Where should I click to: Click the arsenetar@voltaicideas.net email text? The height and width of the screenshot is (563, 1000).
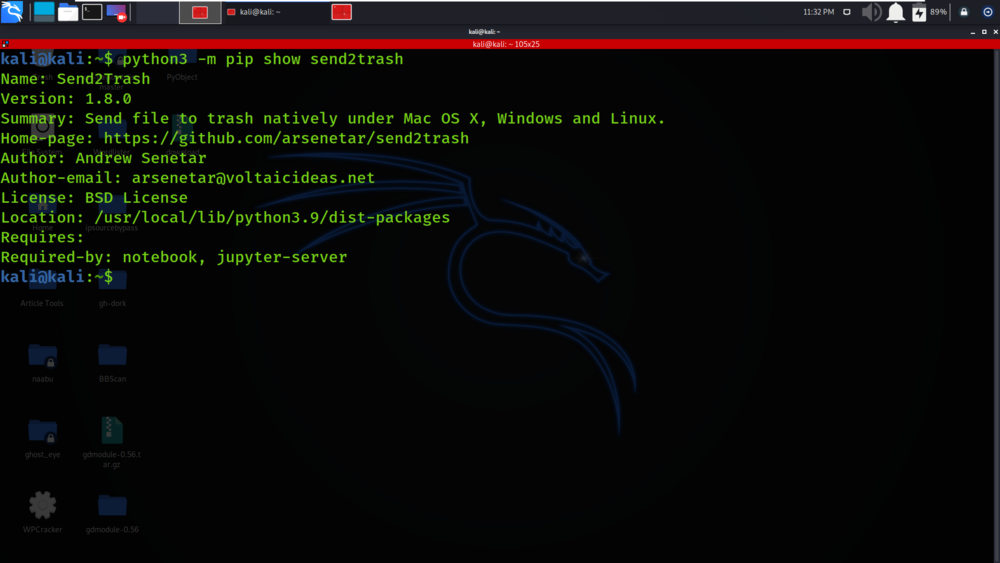(x=253, y=178)
